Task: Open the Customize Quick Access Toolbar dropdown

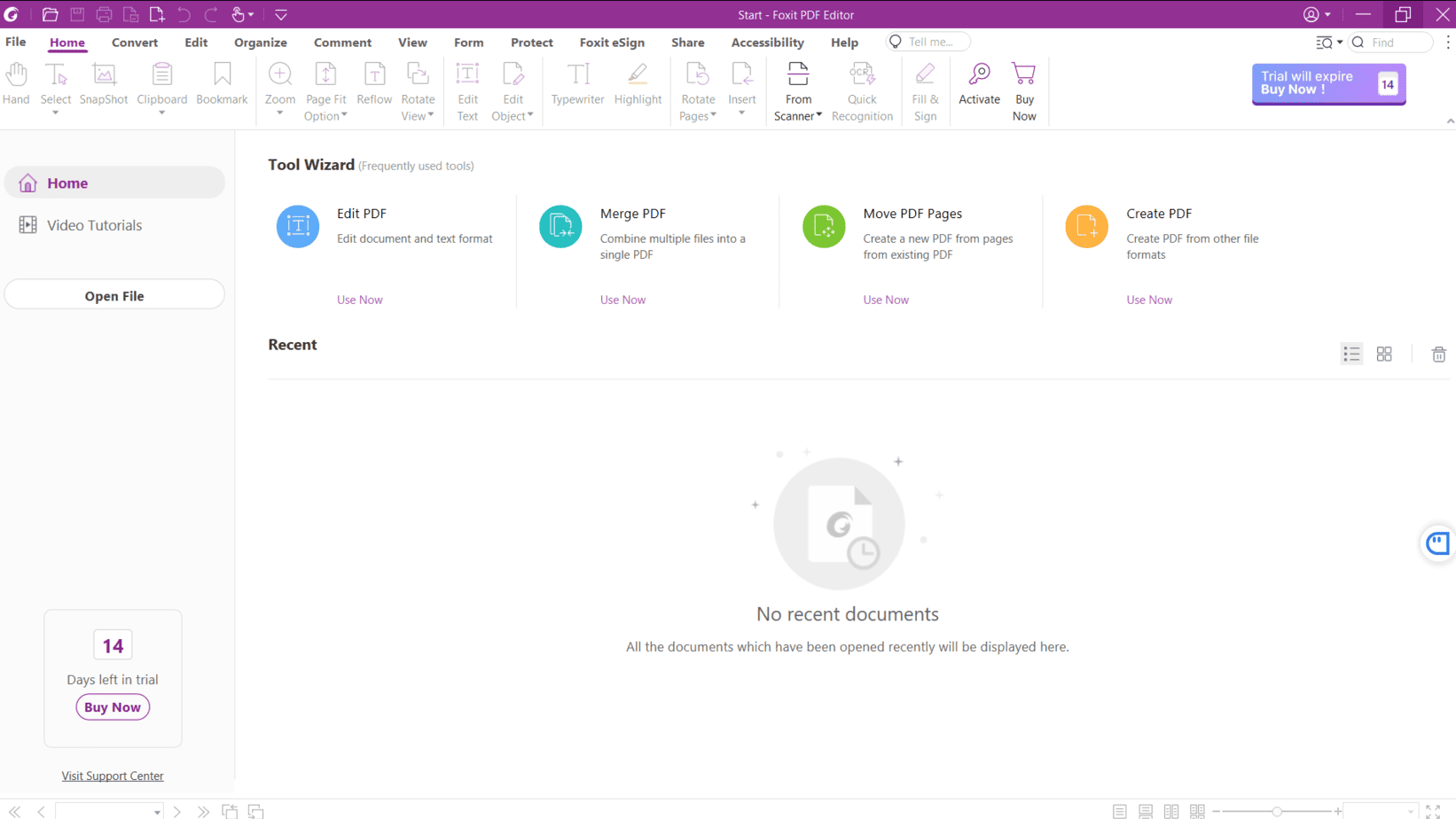Action: pyautogui.click(x=281, y=14)
